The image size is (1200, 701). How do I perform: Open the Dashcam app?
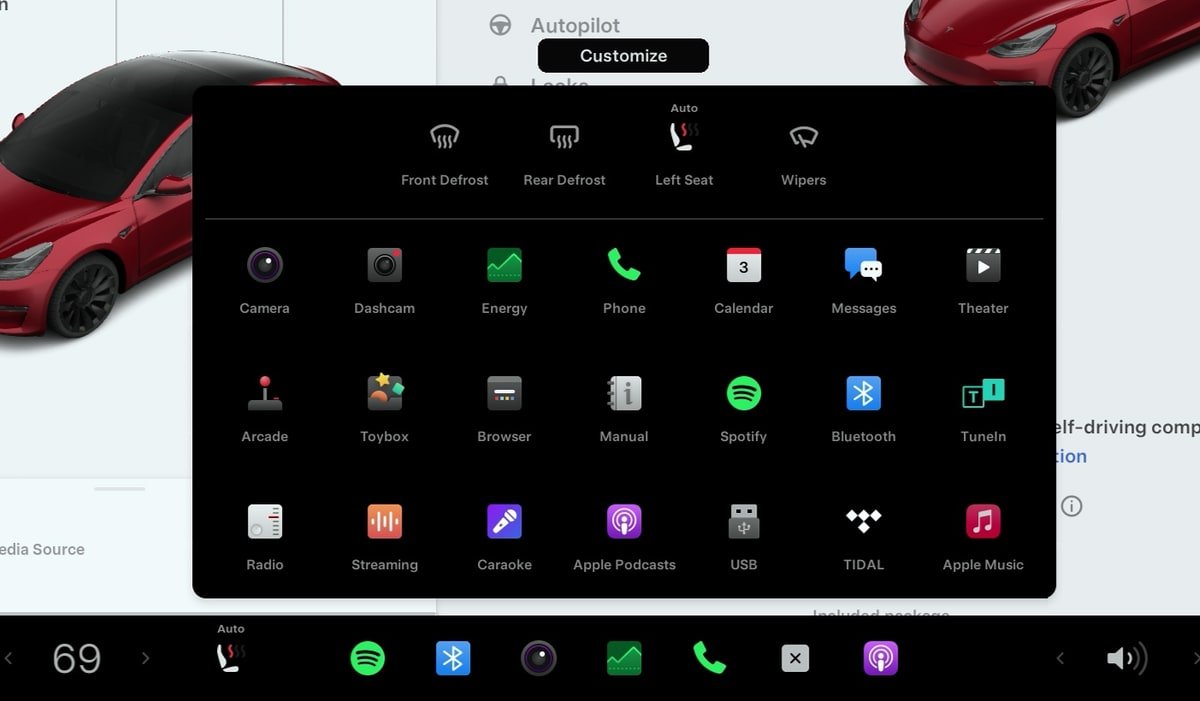(x=384, y=281)
